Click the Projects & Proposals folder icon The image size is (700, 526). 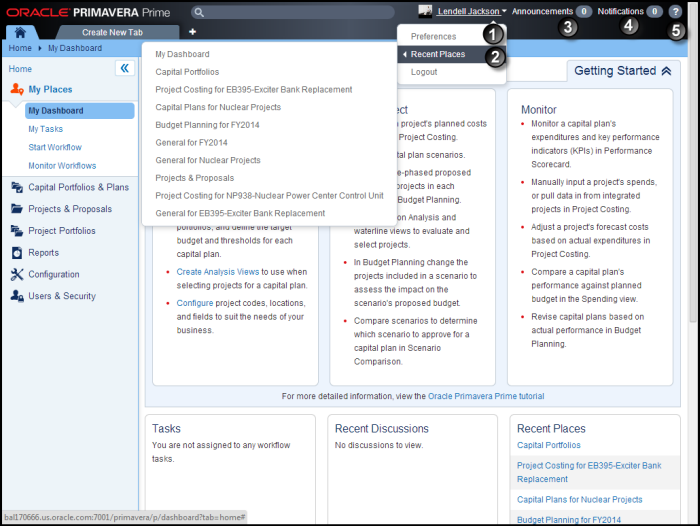17,209
